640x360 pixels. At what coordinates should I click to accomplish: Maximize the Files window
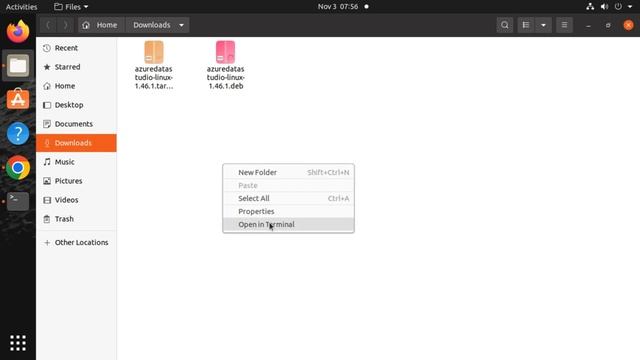coord(608,25)
